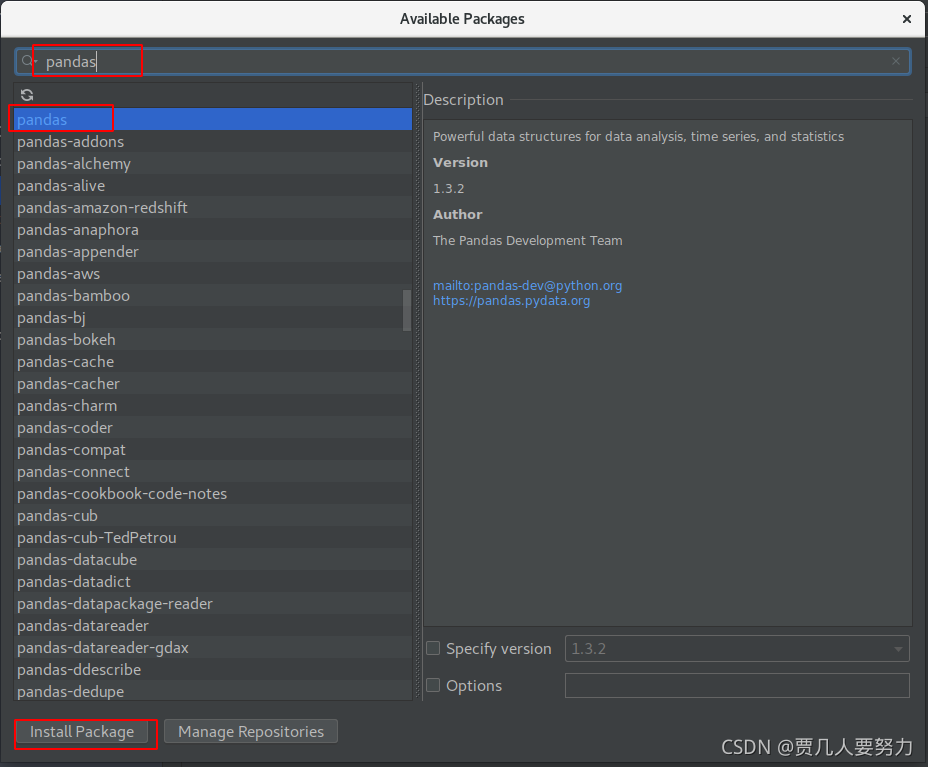Click The Pandas Development Team author text
Viewport: 928px width, 767px height.
(527, 240)
